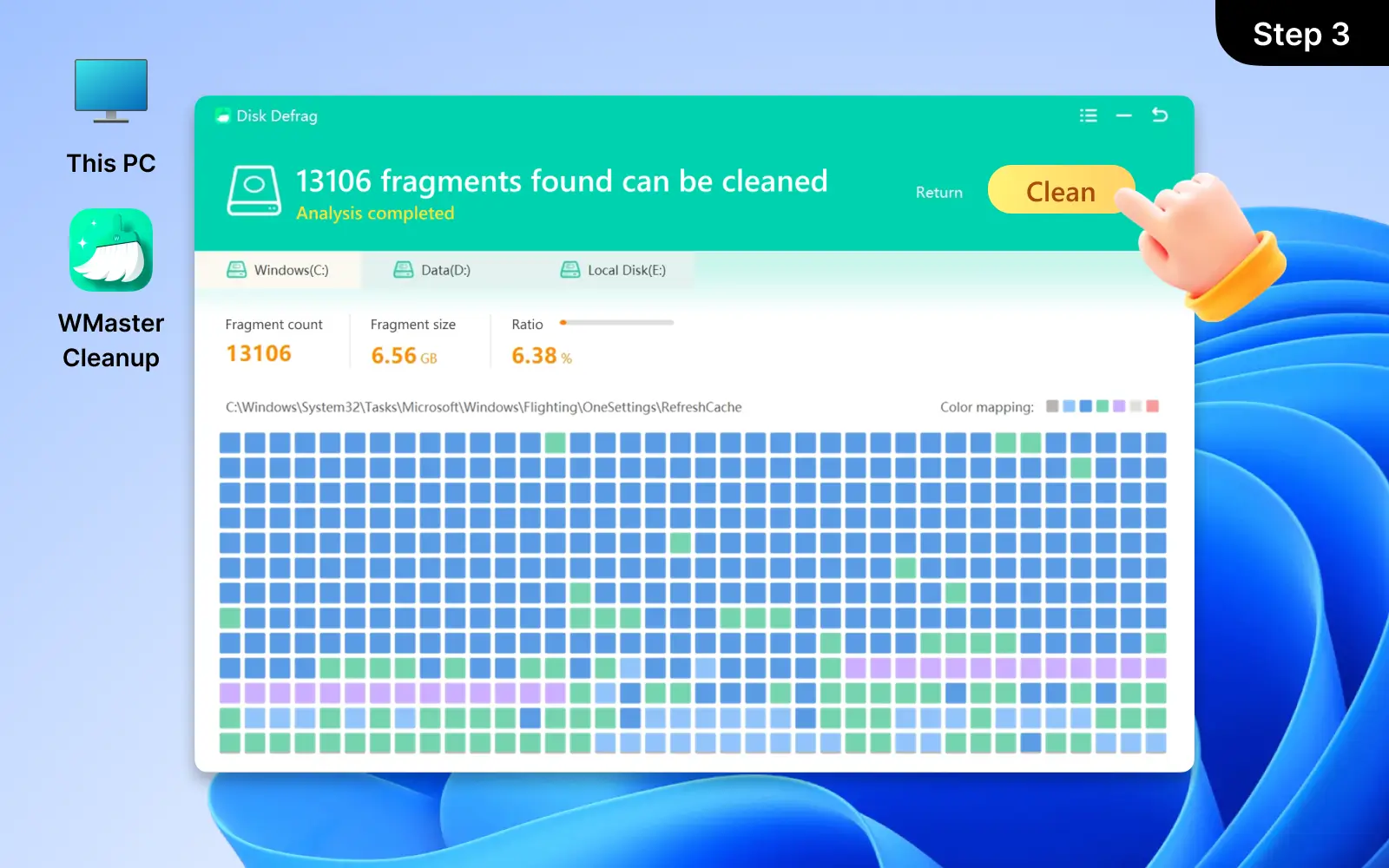Click the Disk Defrag app icon in titlebar
This screenshot has height=868, width=1389.
click(x=223, y=115)
